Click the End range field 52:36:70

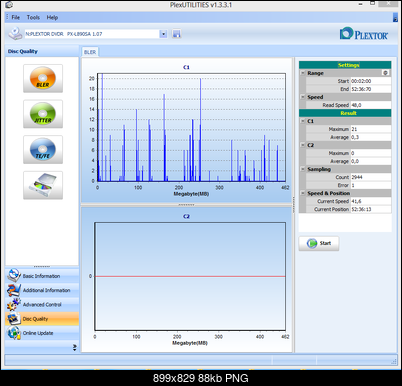371,89
